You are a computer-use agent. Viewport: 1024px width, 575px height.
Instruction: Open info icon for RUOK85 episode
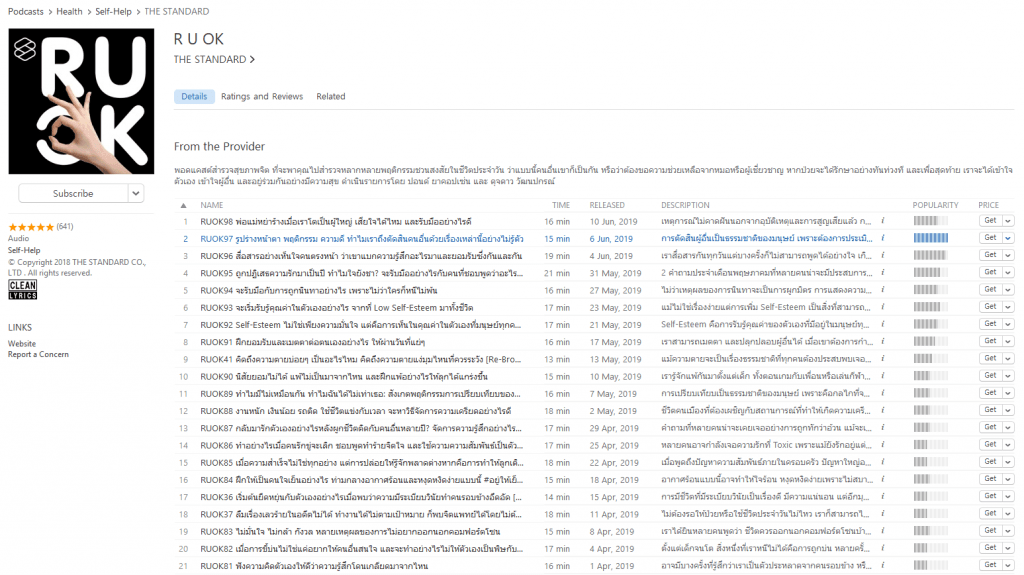point(882,462)
